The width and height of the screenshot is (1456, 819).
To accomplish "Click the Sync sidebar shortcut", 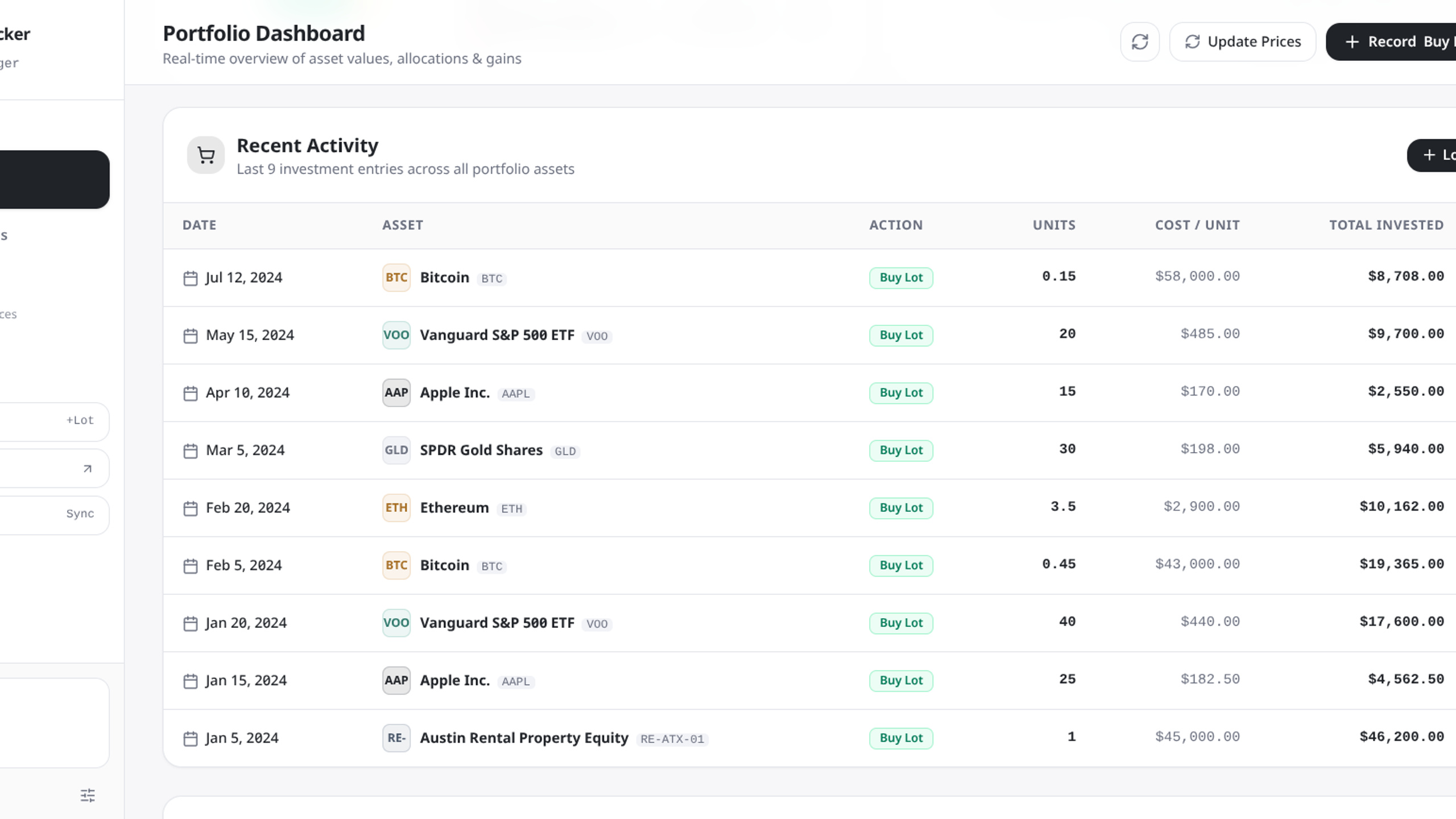I will click(55, 515).
